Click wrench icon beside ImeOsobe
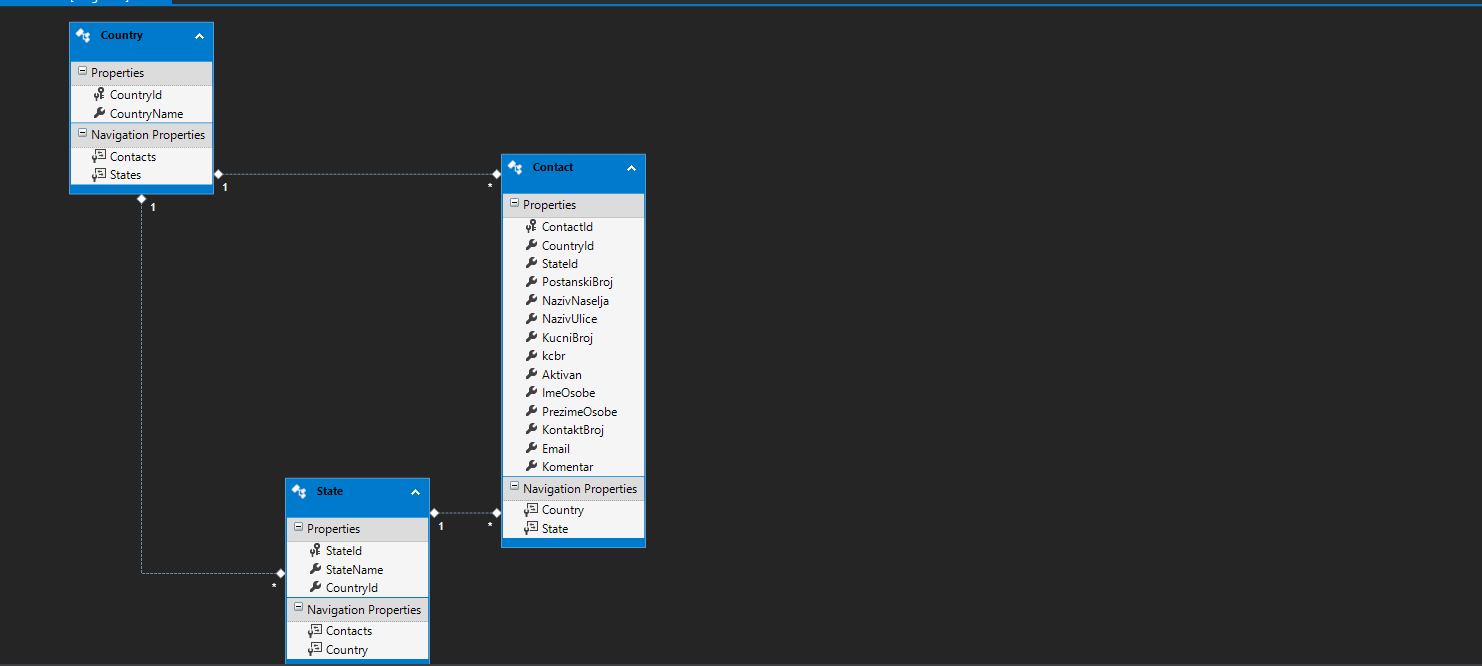 (531, 392)
